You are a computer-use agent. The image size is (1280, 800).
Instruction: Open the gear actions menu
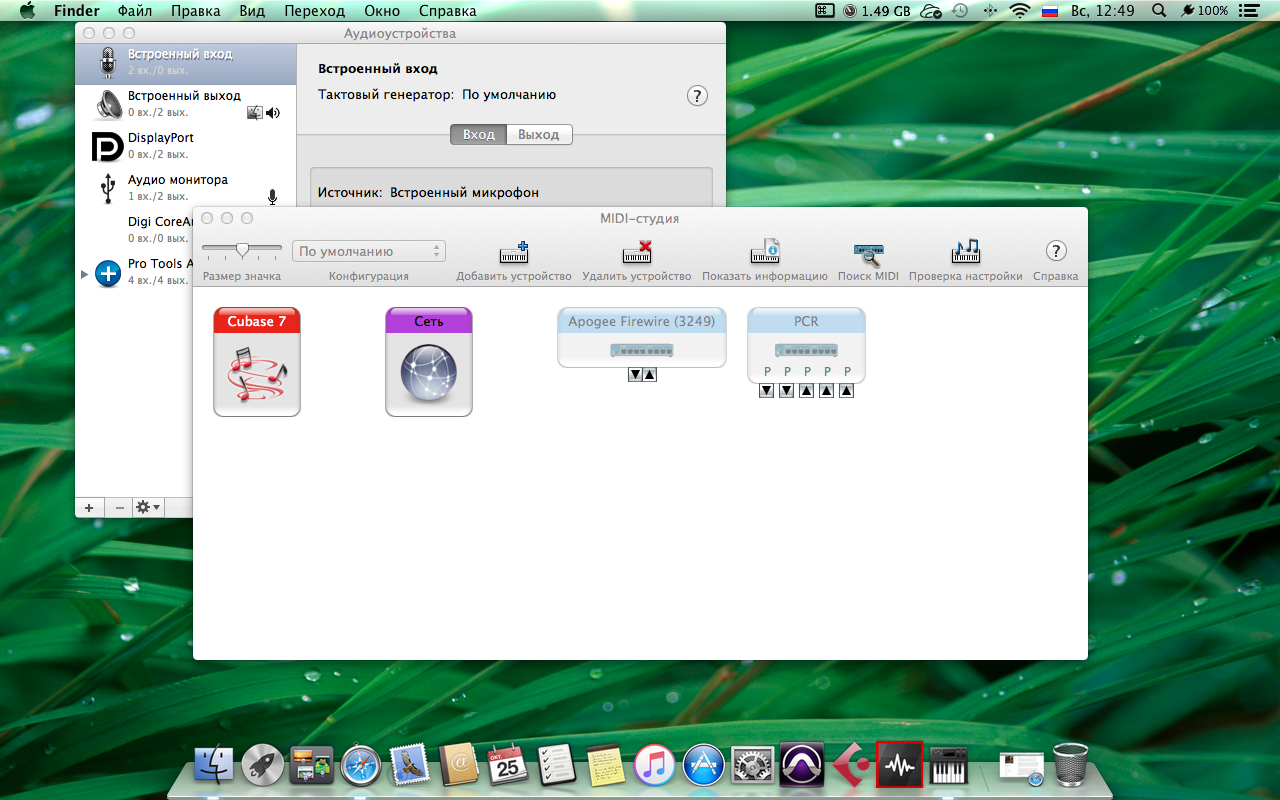coord(148,507)
